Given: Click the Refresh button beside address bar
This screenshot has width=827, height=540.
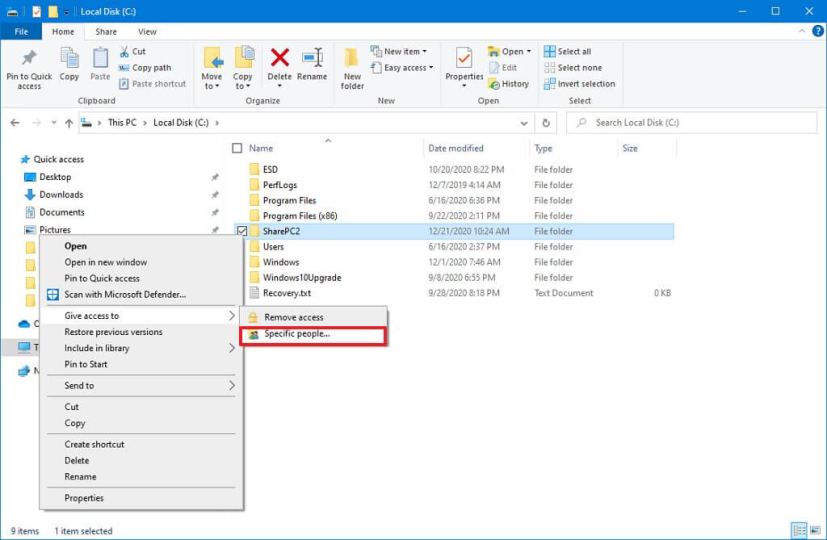Looking at the screenshot, I should click(546, 123).
